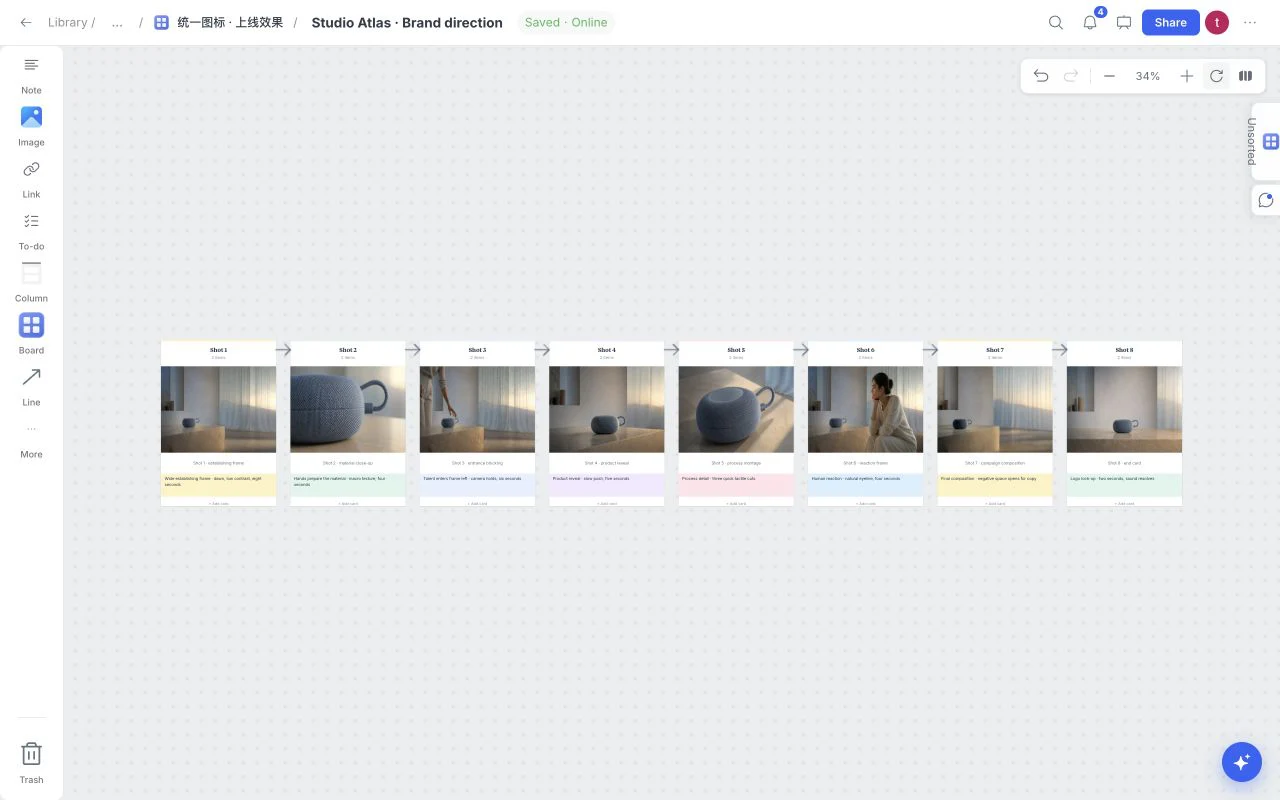Open the header overflow options menu
This screenshot has height=800, width=1280.
(x=1250, y=22)
